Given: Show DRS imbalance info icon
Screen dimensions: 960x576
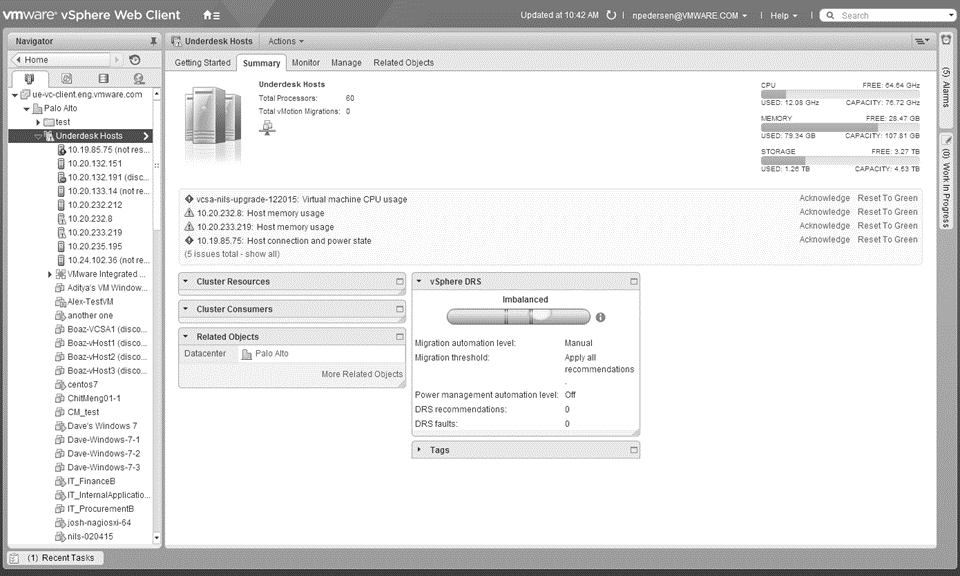Looking at the screenshot, I should (x=601, y=317).
